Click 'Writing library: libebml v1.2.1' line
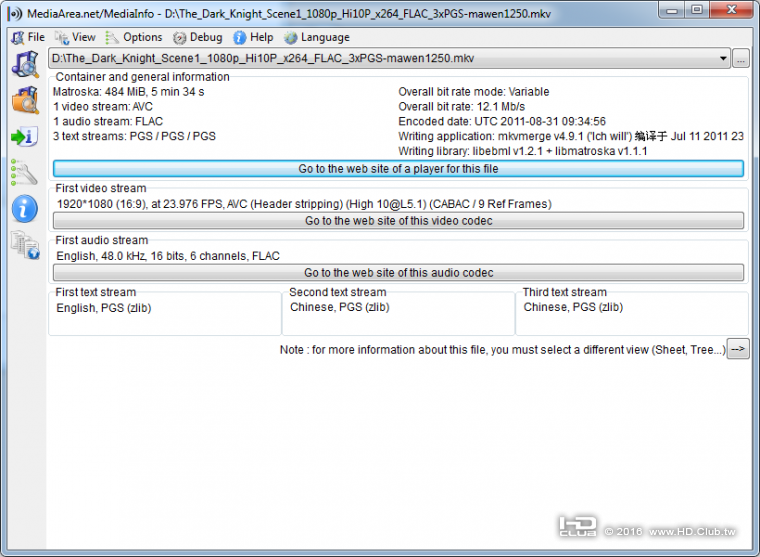This screenshot has height=557, width=760. (x=522, y=151)
